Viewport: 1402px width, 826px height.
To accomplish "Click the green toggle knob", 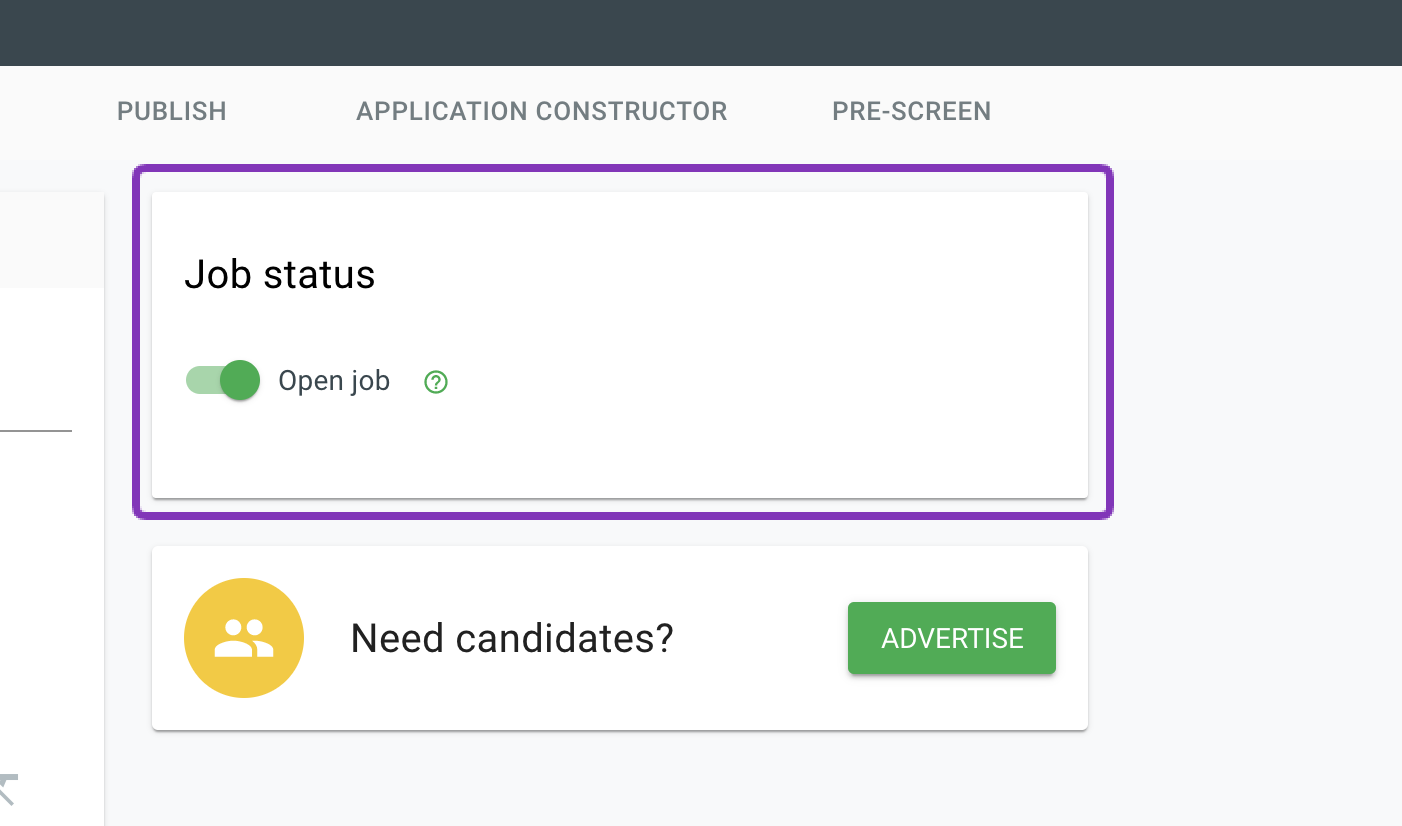I will coord(240,381).
